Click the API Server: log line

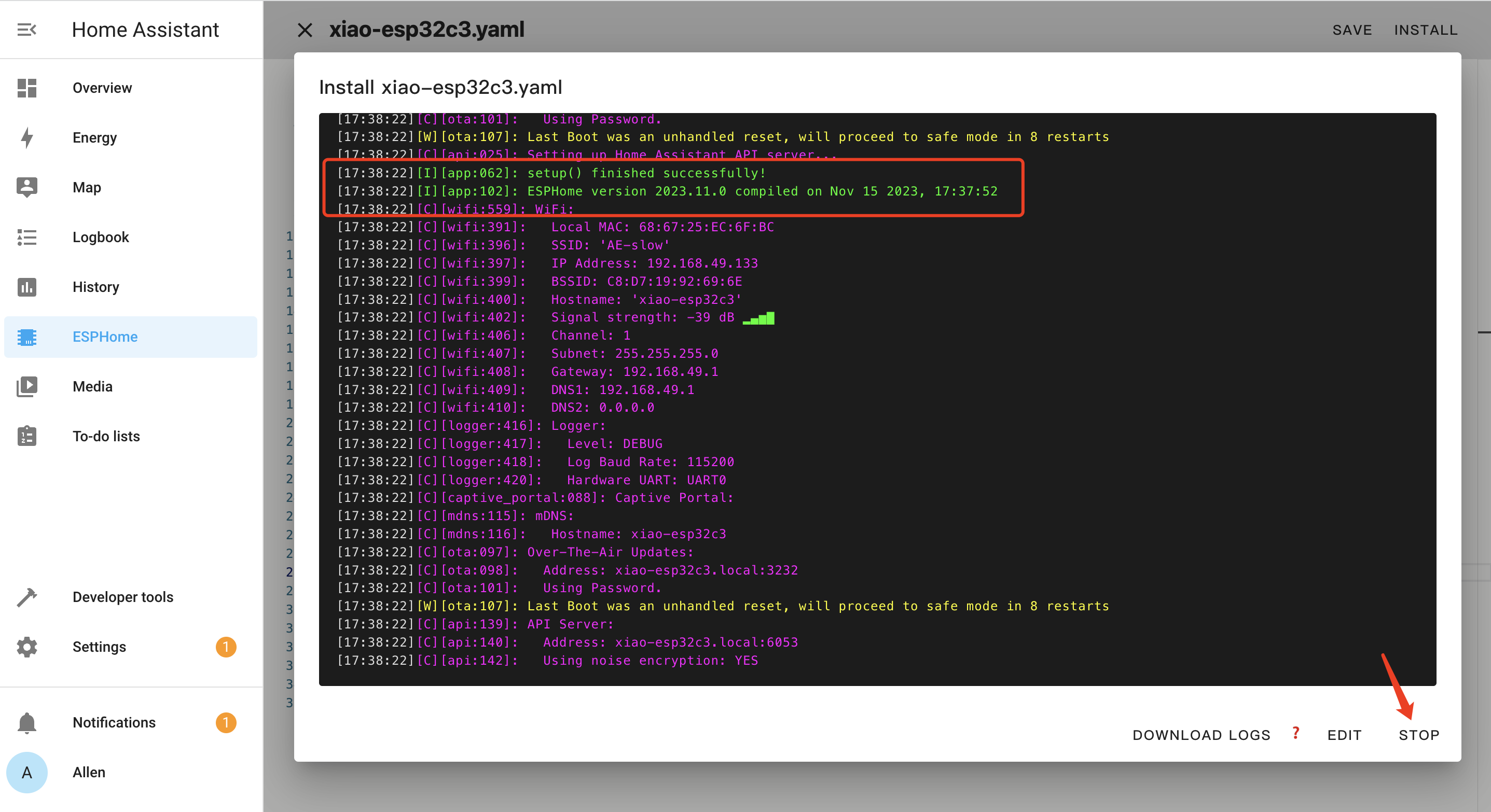click(475, 624)
